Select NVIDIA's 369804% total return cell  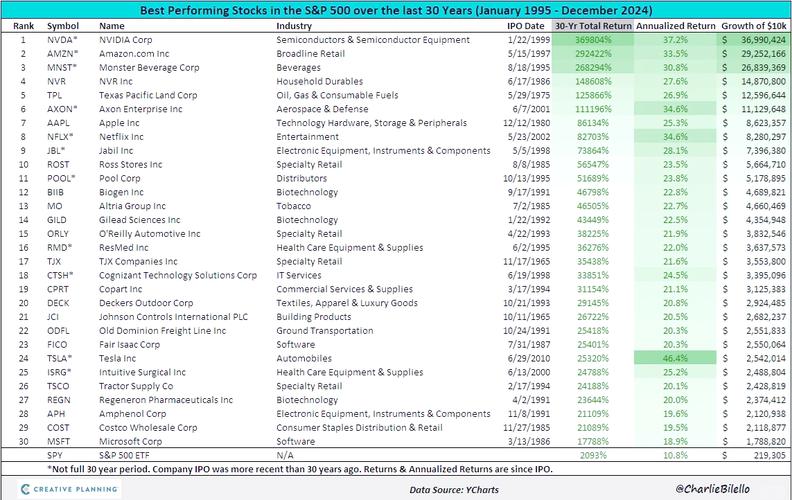coord(593,39)
